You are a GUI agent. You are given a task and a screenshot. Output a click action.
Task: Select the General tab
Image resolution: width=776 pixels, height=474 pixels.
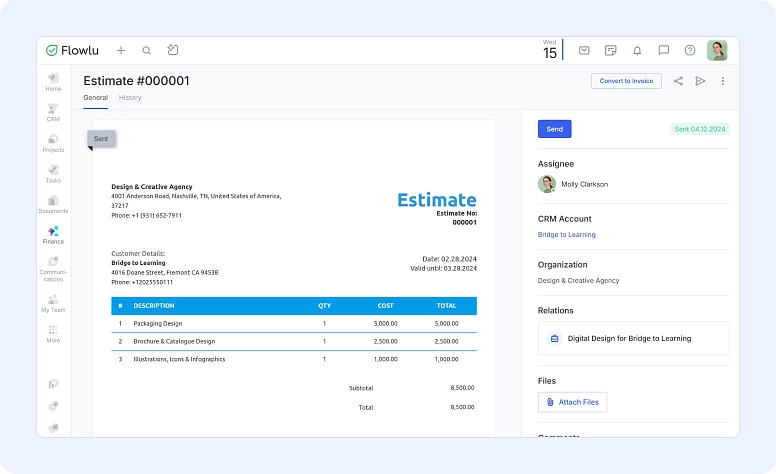tap(95, 98)
